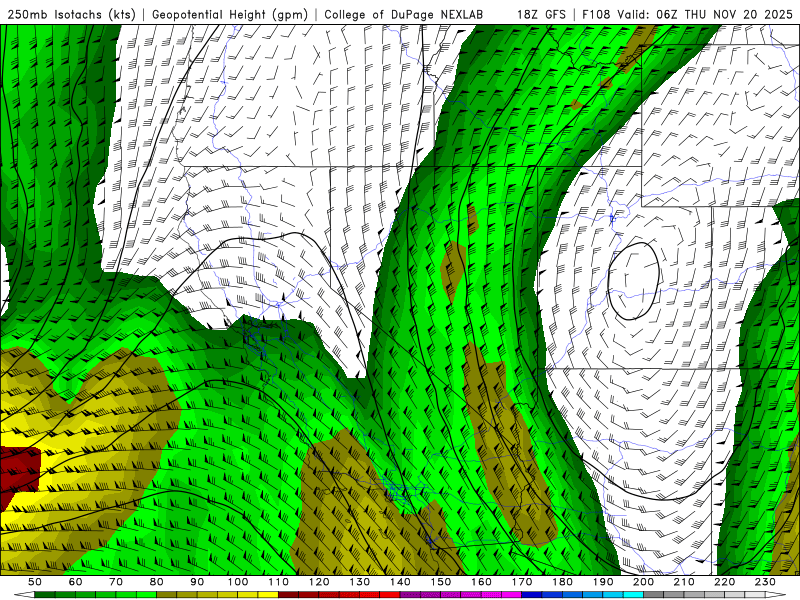
Task: Select the 210 value on the legend
Action: tap(684, 582)
